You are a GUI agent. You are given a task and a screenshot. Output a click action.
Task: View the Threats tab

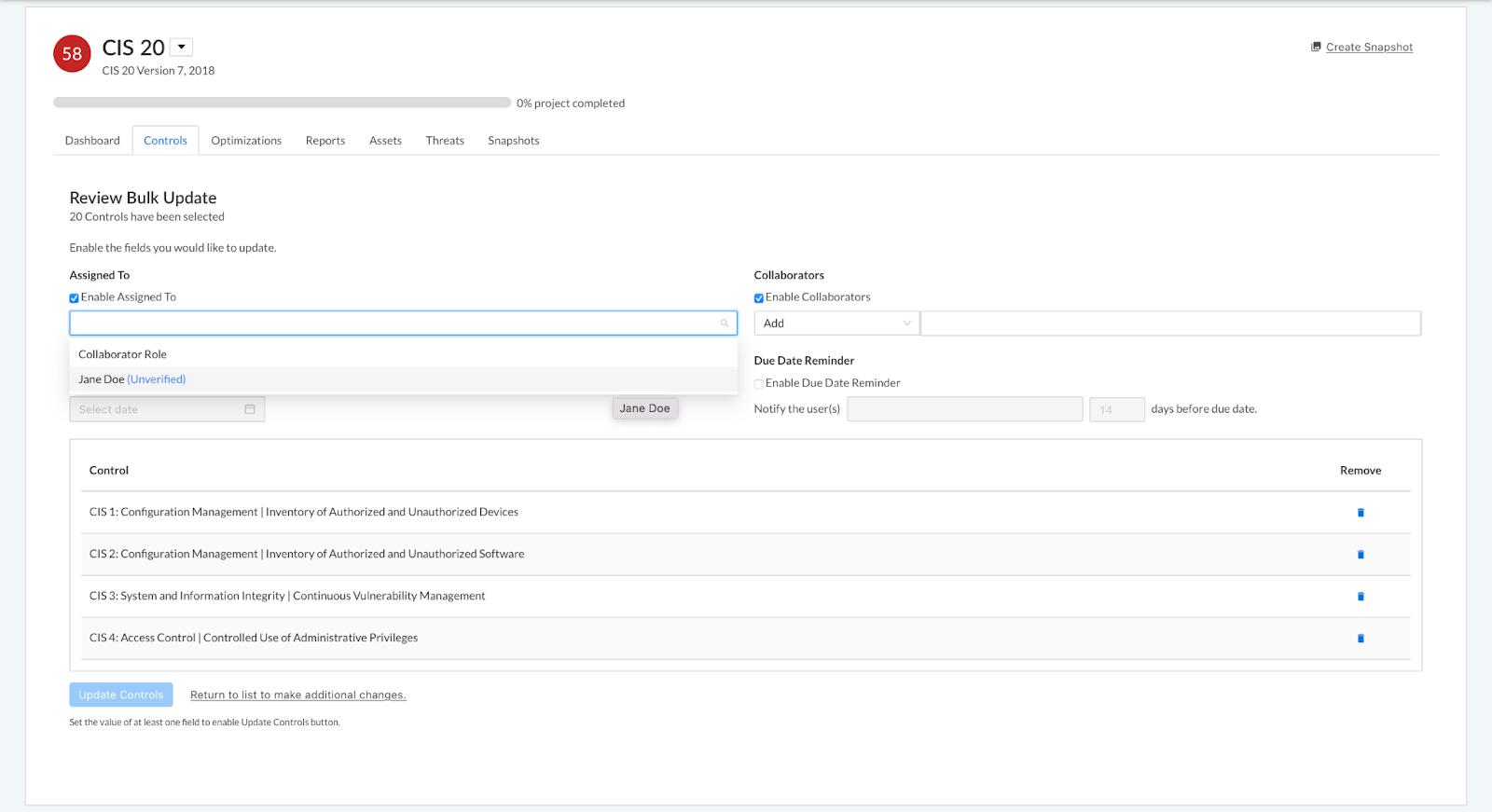point(445,141)
